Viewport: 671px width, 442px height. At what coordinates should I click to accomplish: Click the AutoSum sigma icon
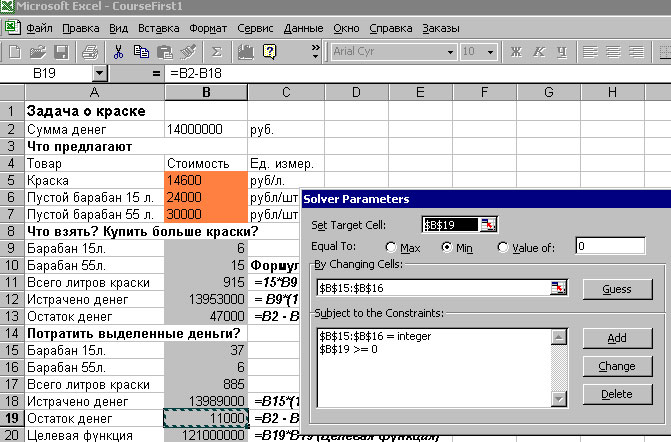216,51
